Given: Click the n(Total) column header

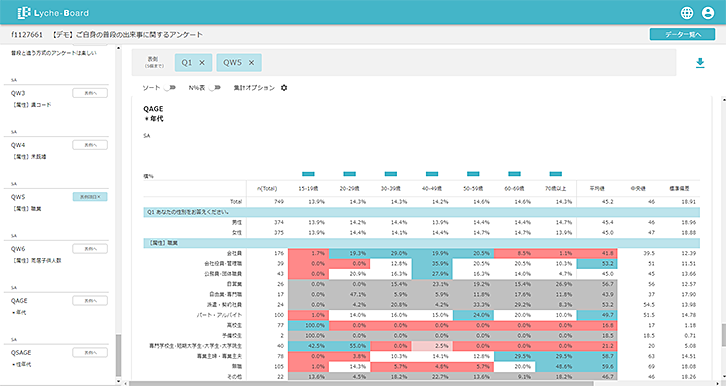Looking at the screenshot, I should 267,188.
